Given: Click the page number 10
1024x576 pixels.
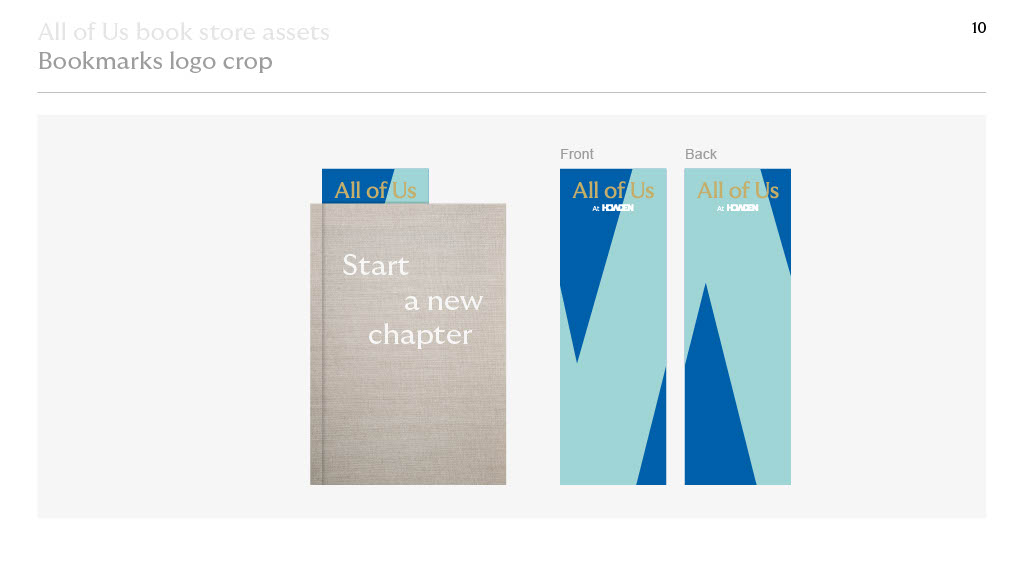Looking at the screenshot, I should [x=978, y=27].
